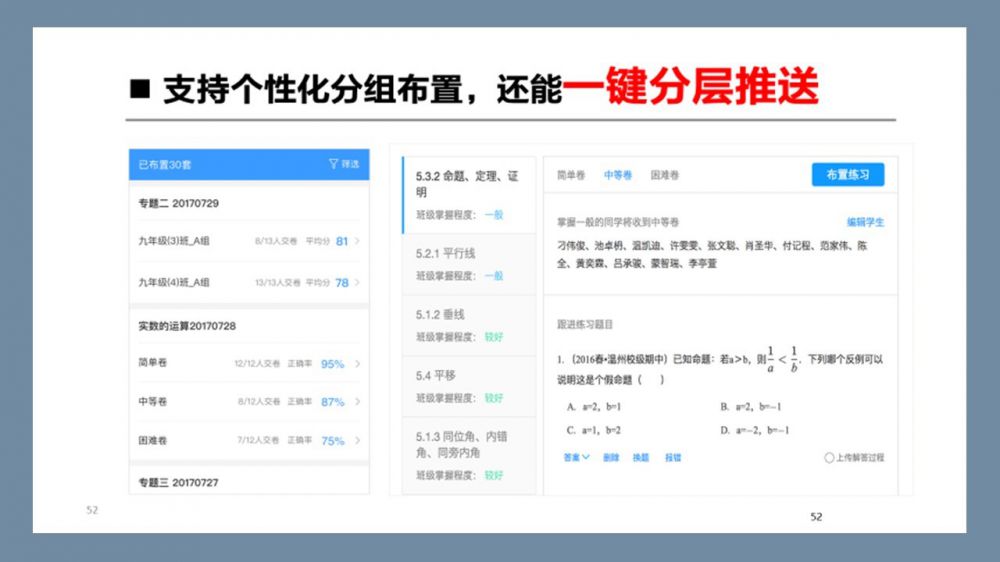Open 简单卷 95% result chevron
Image resolution: width=1000 pixels, height=562 pixels.
[x=358, y=364]
